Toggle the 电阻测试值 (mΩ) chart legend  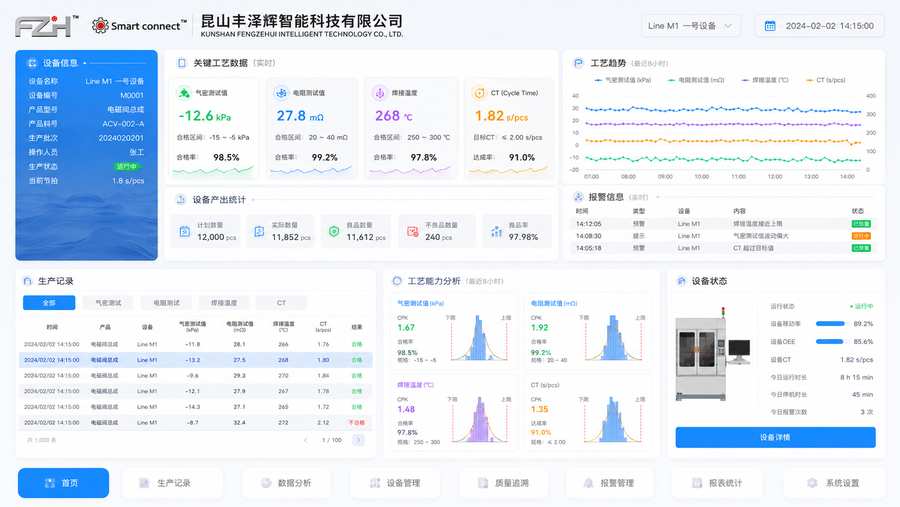click(696, 80)
